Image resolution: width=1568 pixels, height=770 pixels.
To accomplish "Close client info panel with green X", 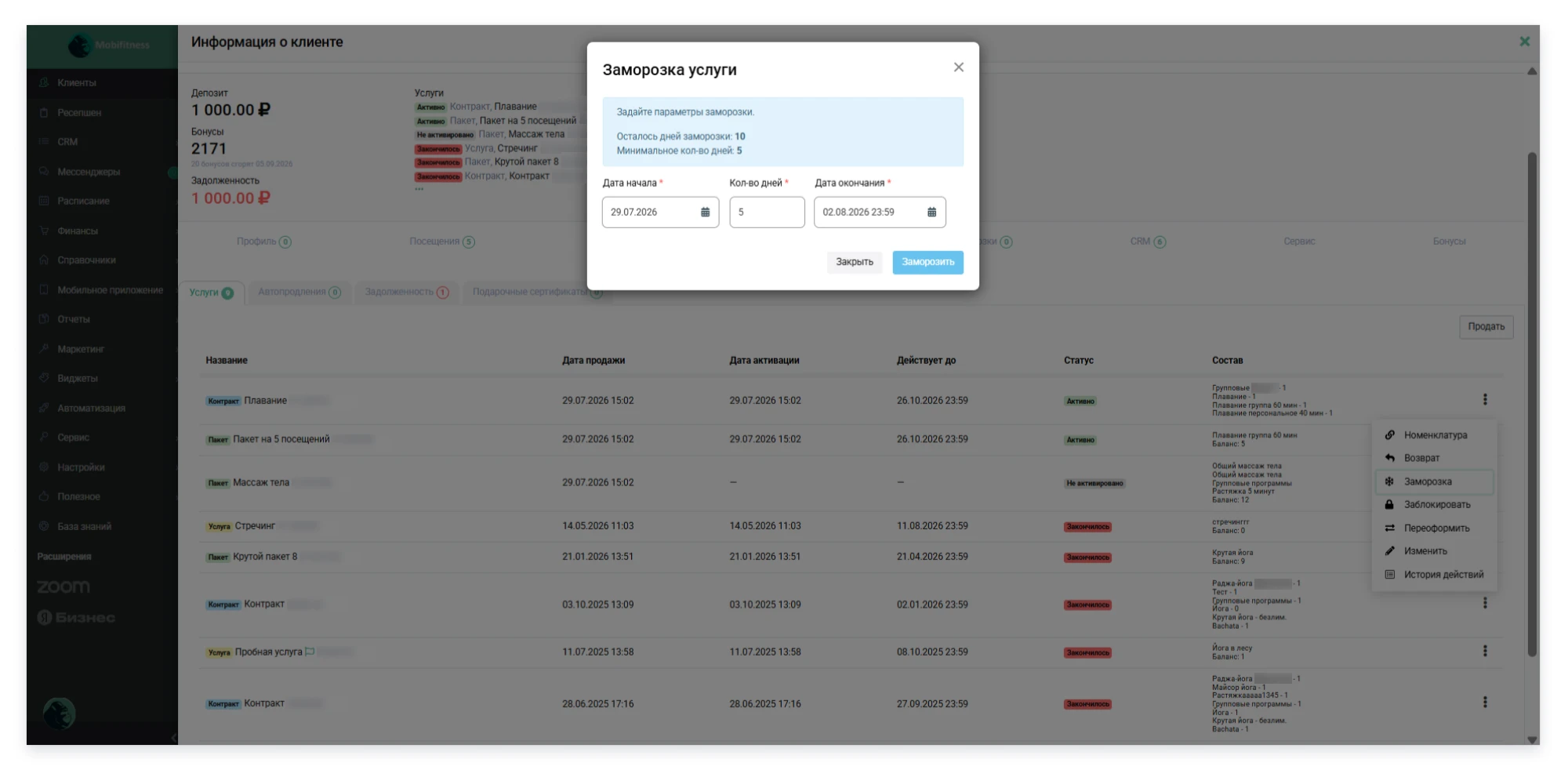I will tap(1524, 42).
